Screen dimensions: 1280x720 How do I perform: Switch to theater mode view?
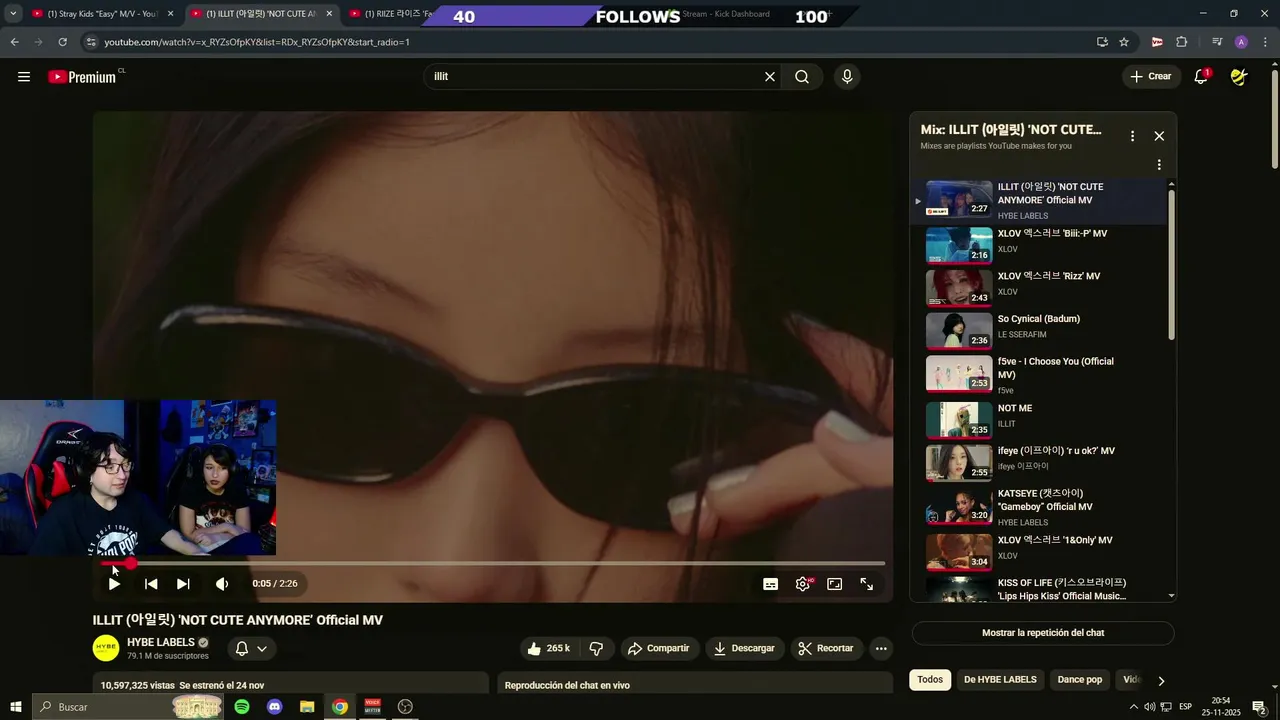click(835, 584)
